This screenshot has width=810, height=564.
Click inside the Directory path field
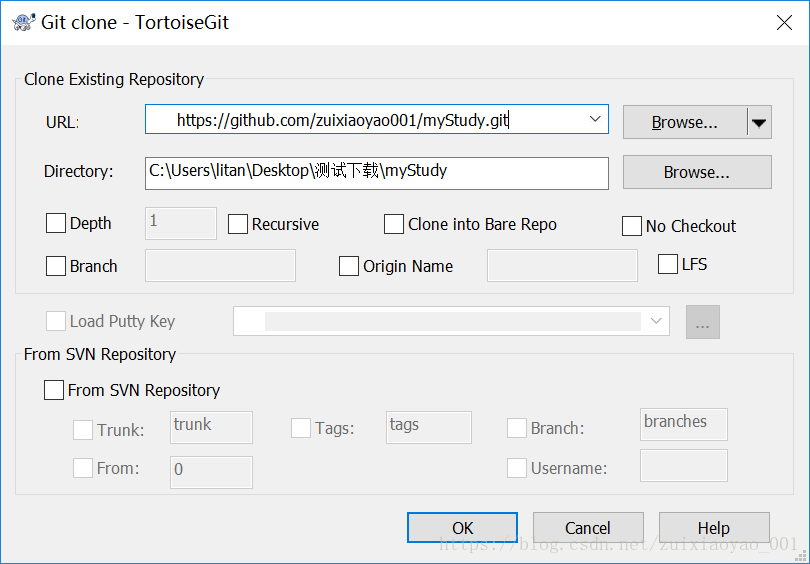[377, 173]
